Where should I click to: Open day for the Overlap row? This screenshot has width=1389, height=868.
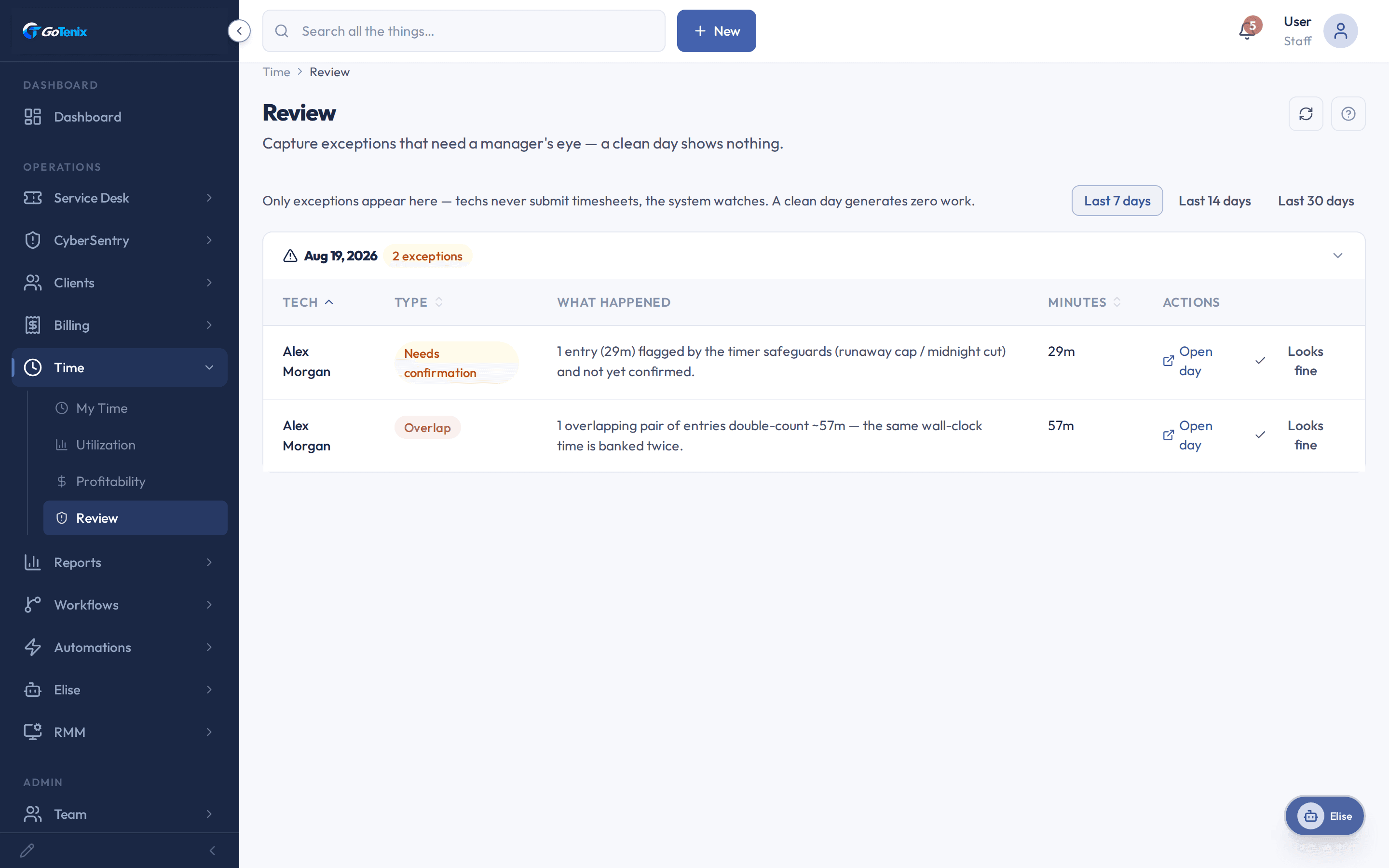(1188, 435)
